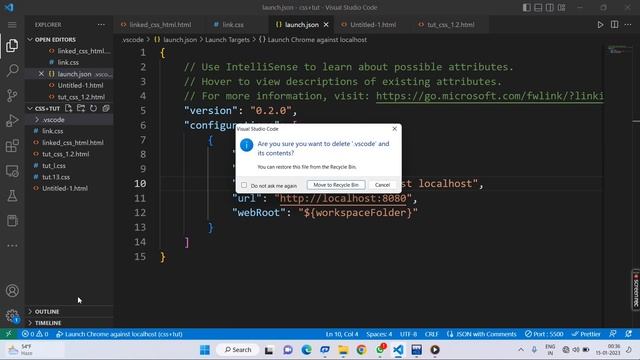Image resolution: width=640 pixels, height=360 pixels.
Task: Click Move to Recycle Bin button
Action: (336, 185)
